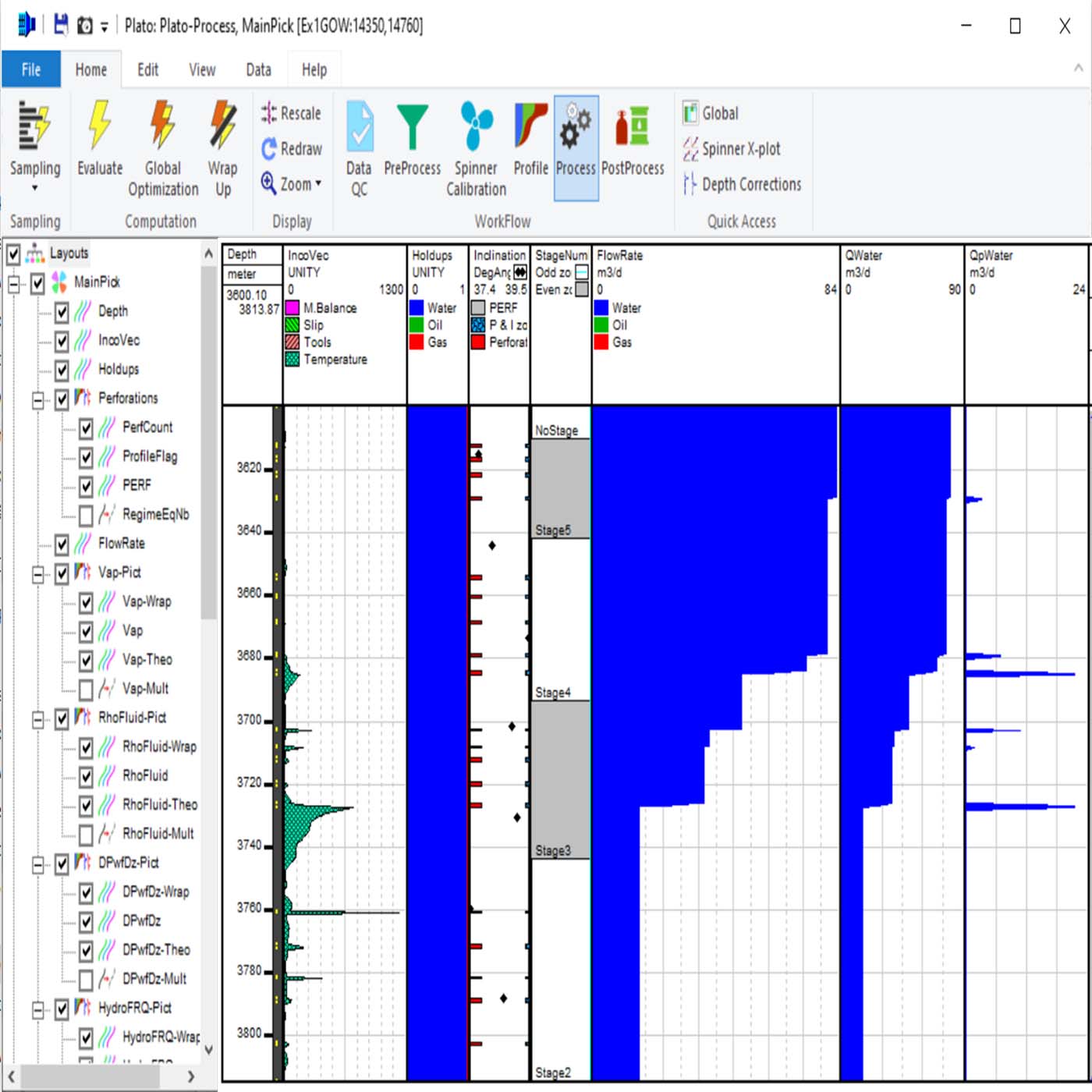The image size is (1092, 1092).
Task: Open the Spinner X-plot quick access
Action: coord(739,149)
